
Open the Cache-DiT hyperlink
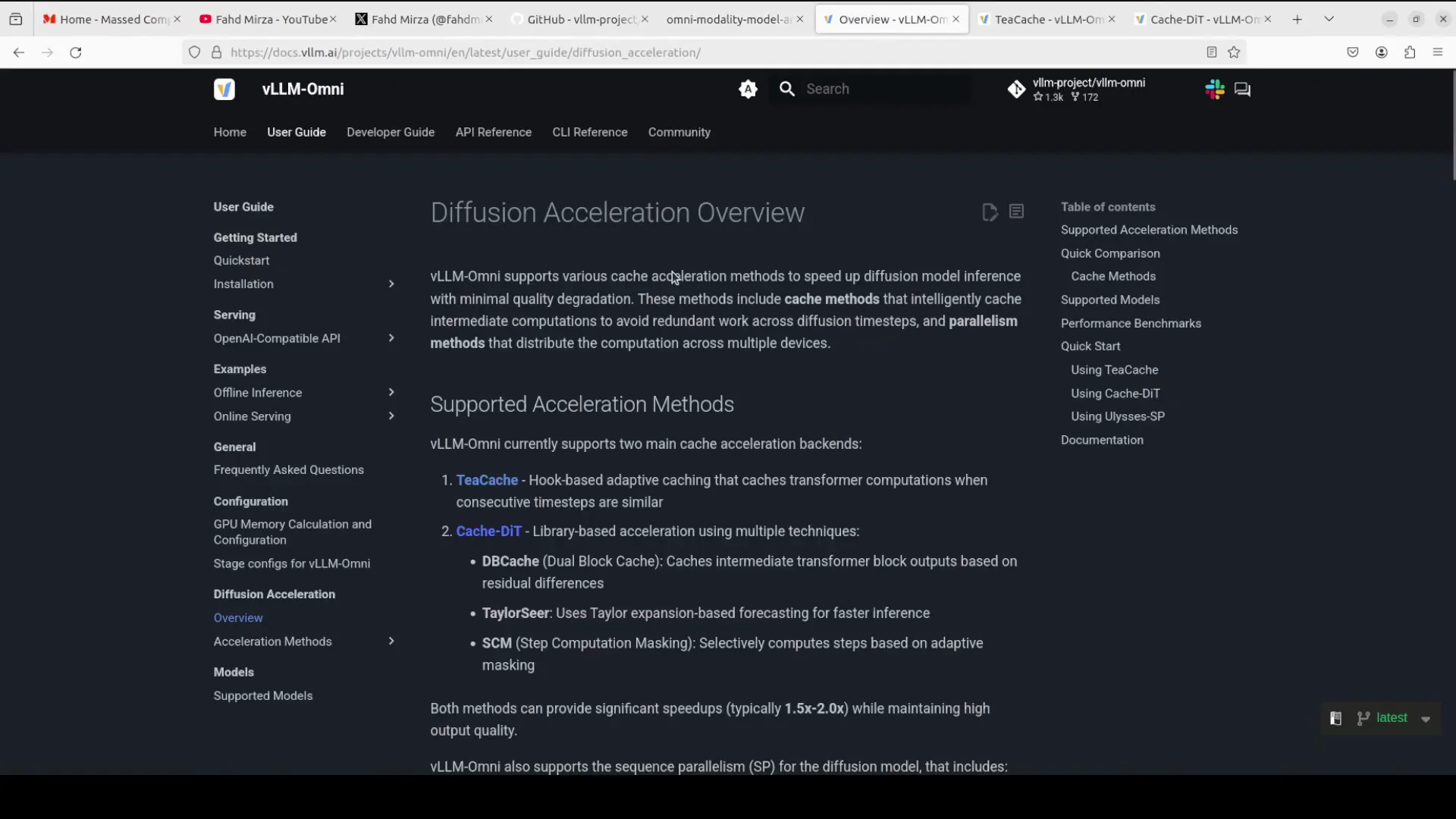click(x=488, y=532)
